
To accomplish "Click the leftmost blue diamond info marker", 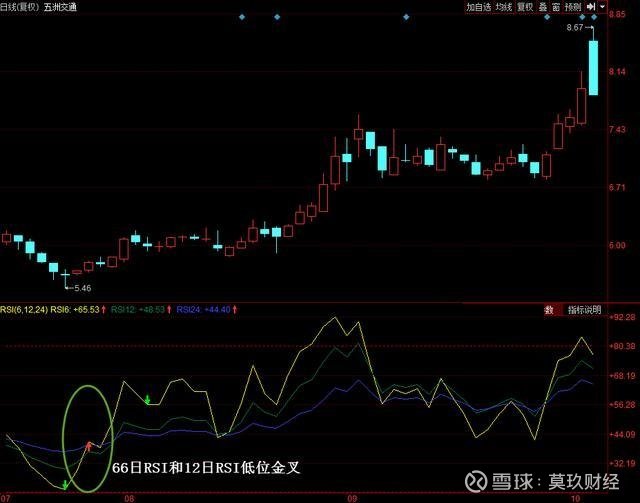I will coord(242,17).
